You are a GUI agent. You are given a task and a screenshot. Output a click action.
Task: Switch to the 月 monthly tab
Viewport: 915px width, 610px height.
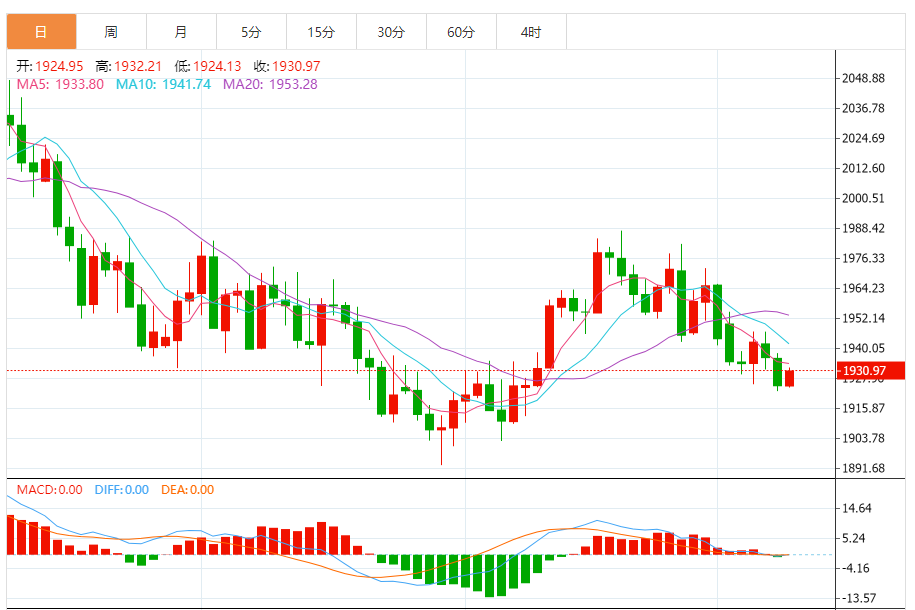point(181,32)
